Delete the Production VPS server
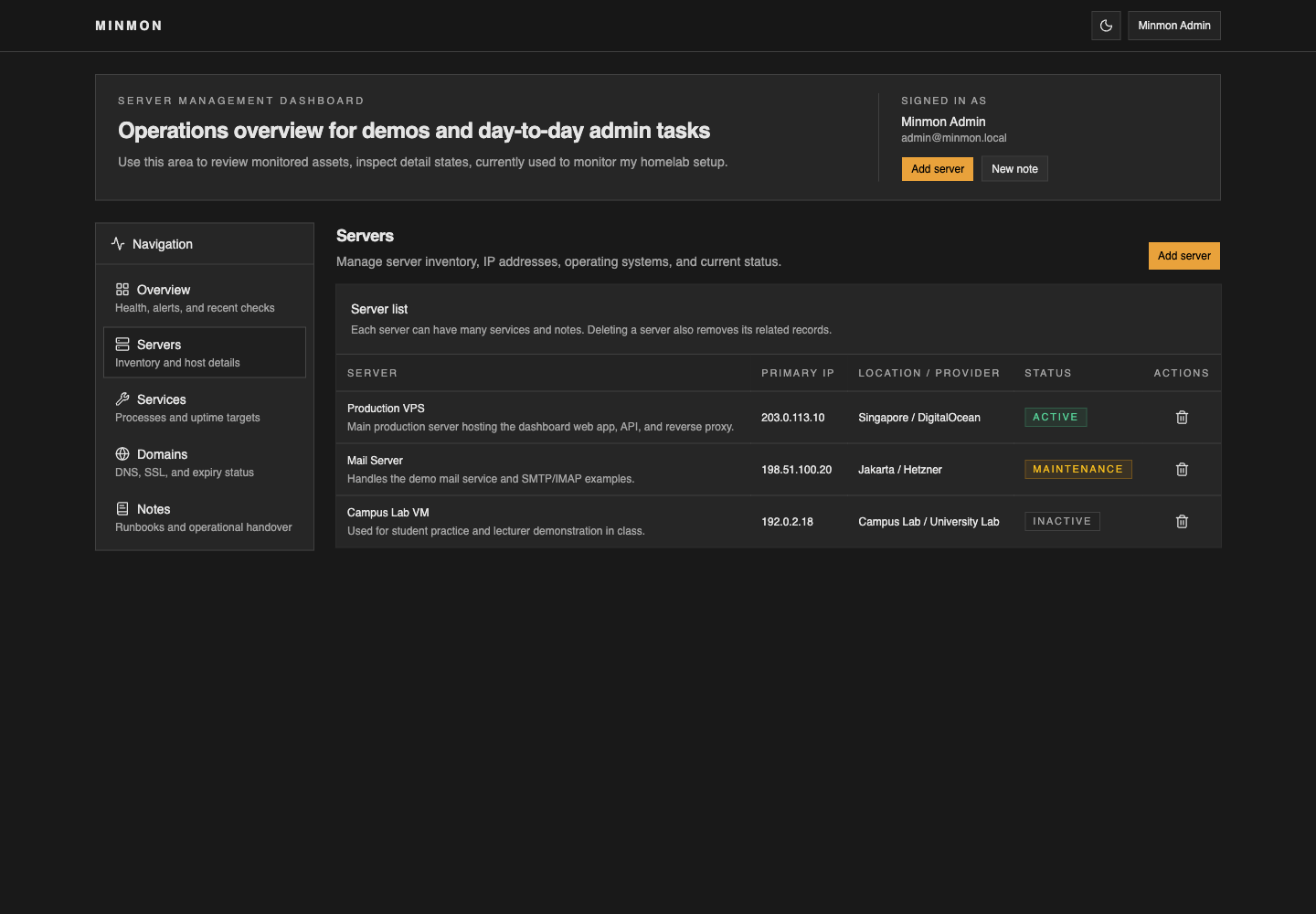 (x=1182, y=417)
